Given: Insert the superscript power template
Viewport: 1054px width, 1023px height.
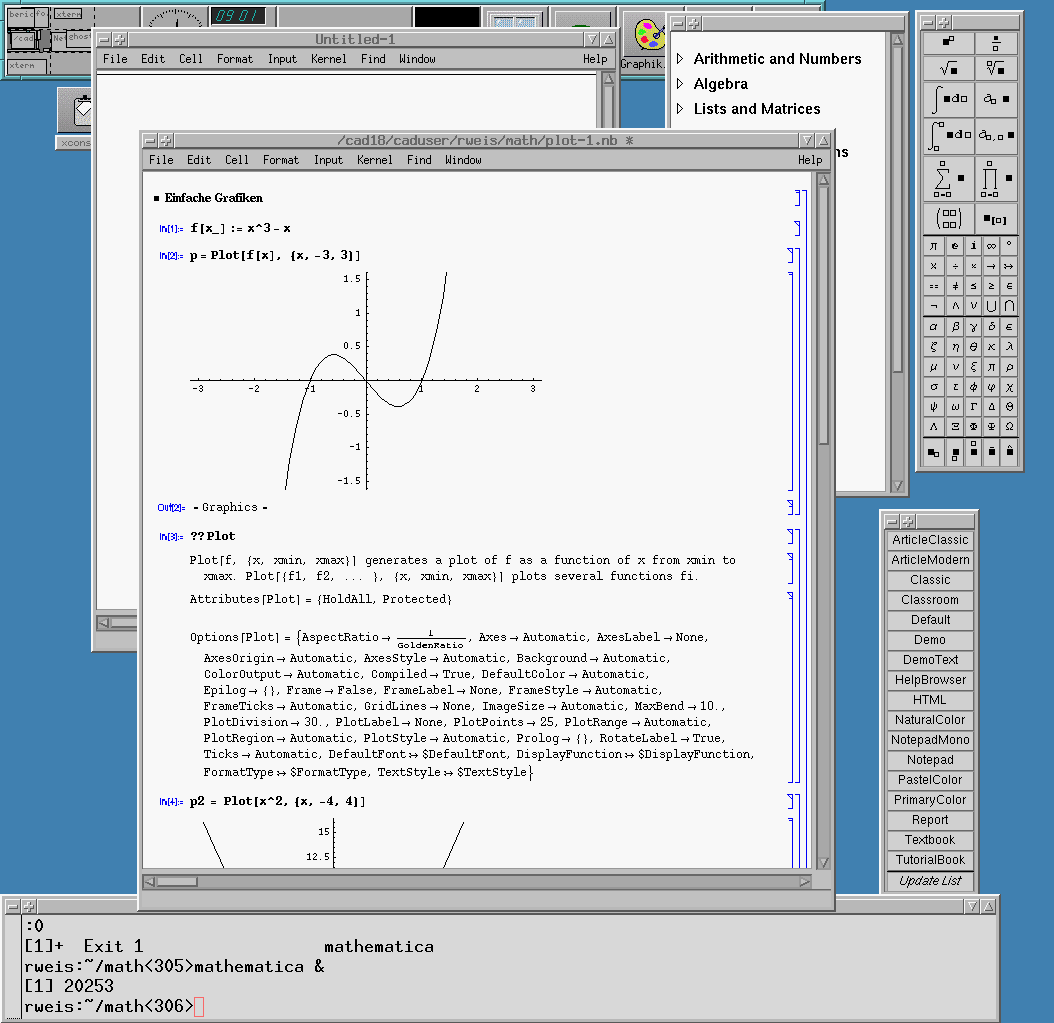Looking at the screenshot, I should point(948,42).
